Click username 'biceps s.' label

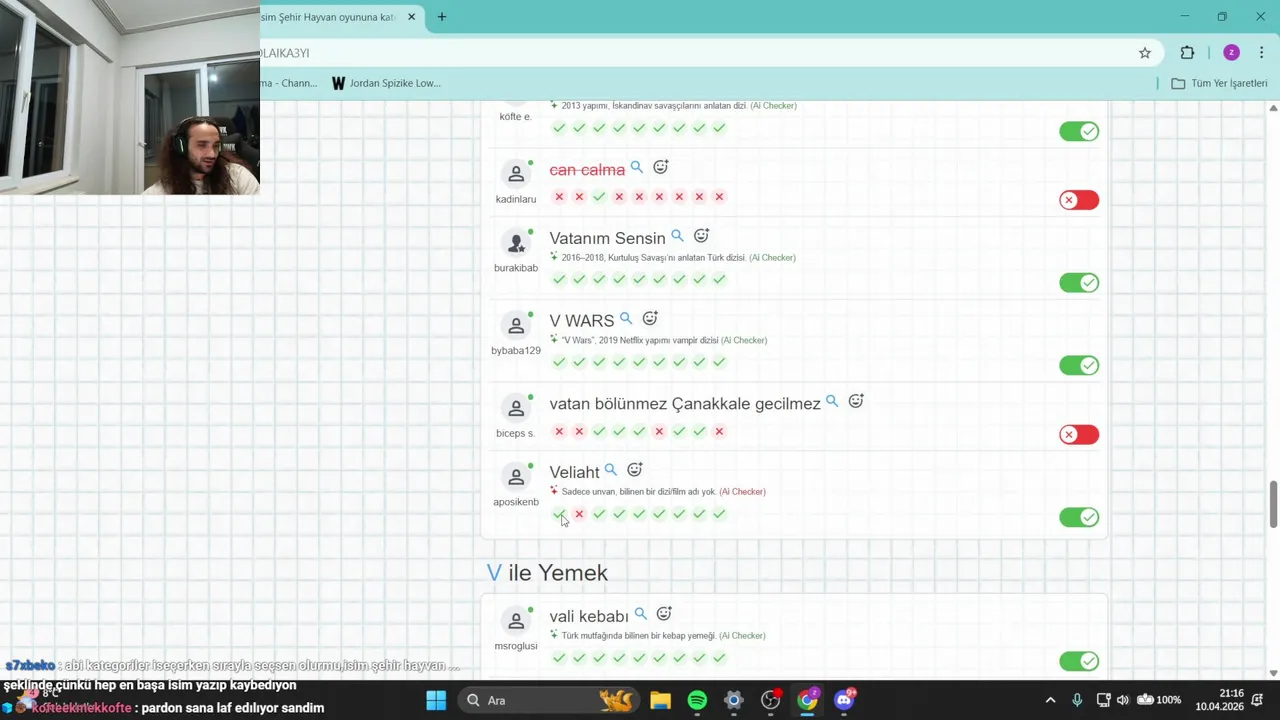point(516,433)
